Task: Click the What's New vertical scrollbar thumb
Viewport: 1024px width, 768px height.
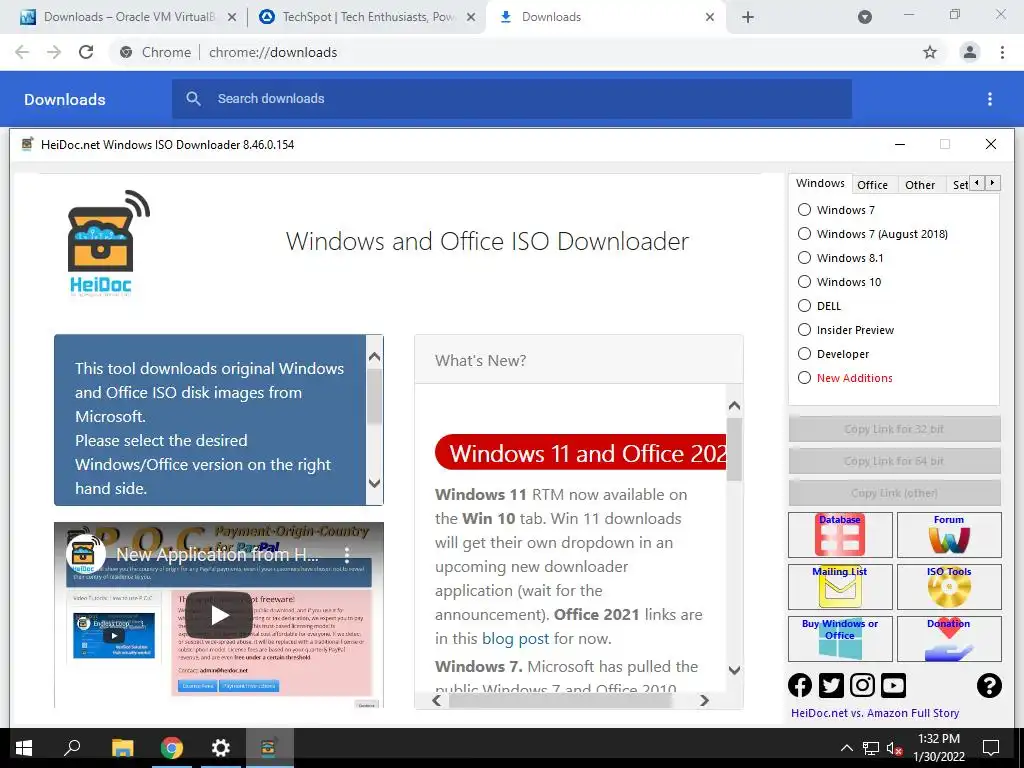Action: 734,449
